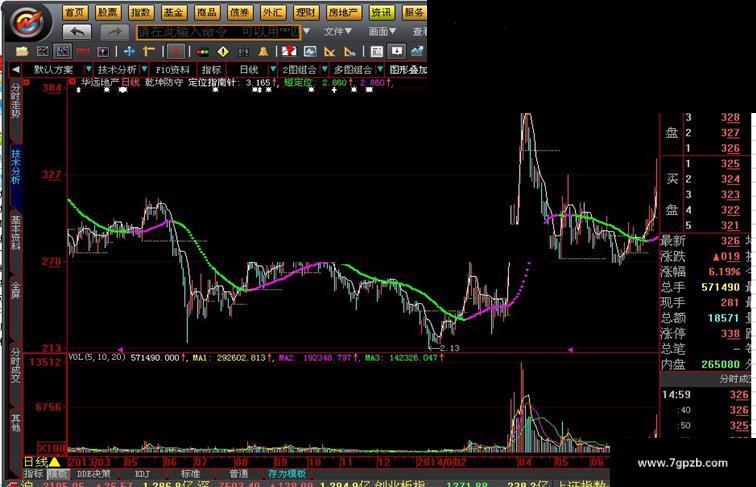This screenshot has height=487, width=756.
Task: Click the pink-framed picture toolbar icon
Action: click(103, 51)
